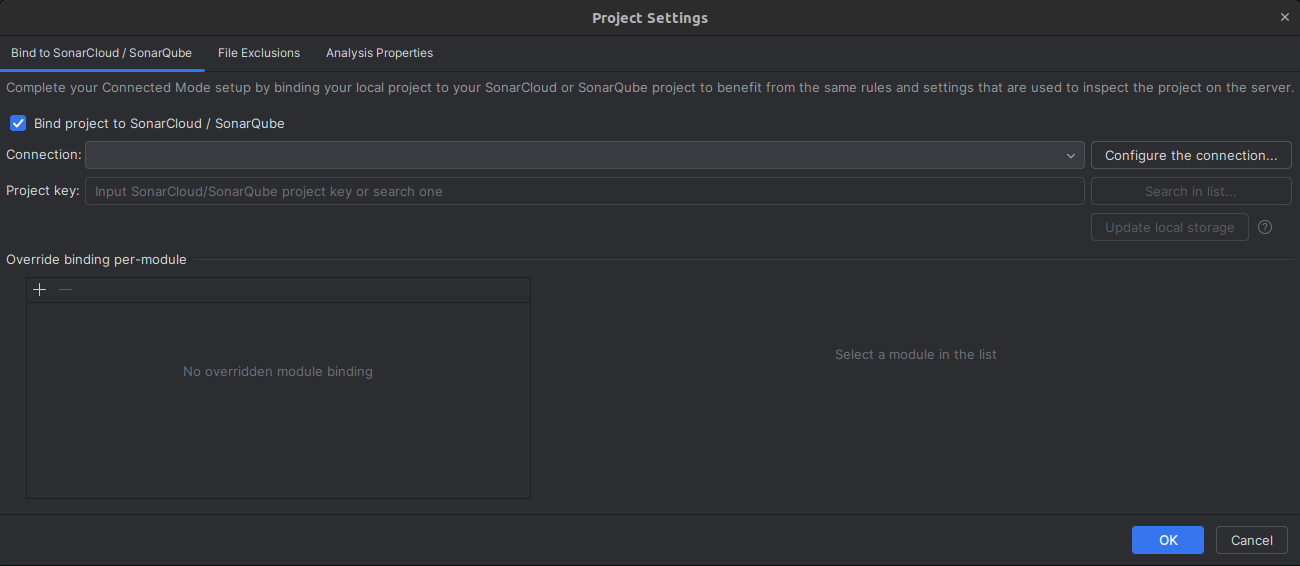Click 'Select a module in the list' text

pos(916,354)
